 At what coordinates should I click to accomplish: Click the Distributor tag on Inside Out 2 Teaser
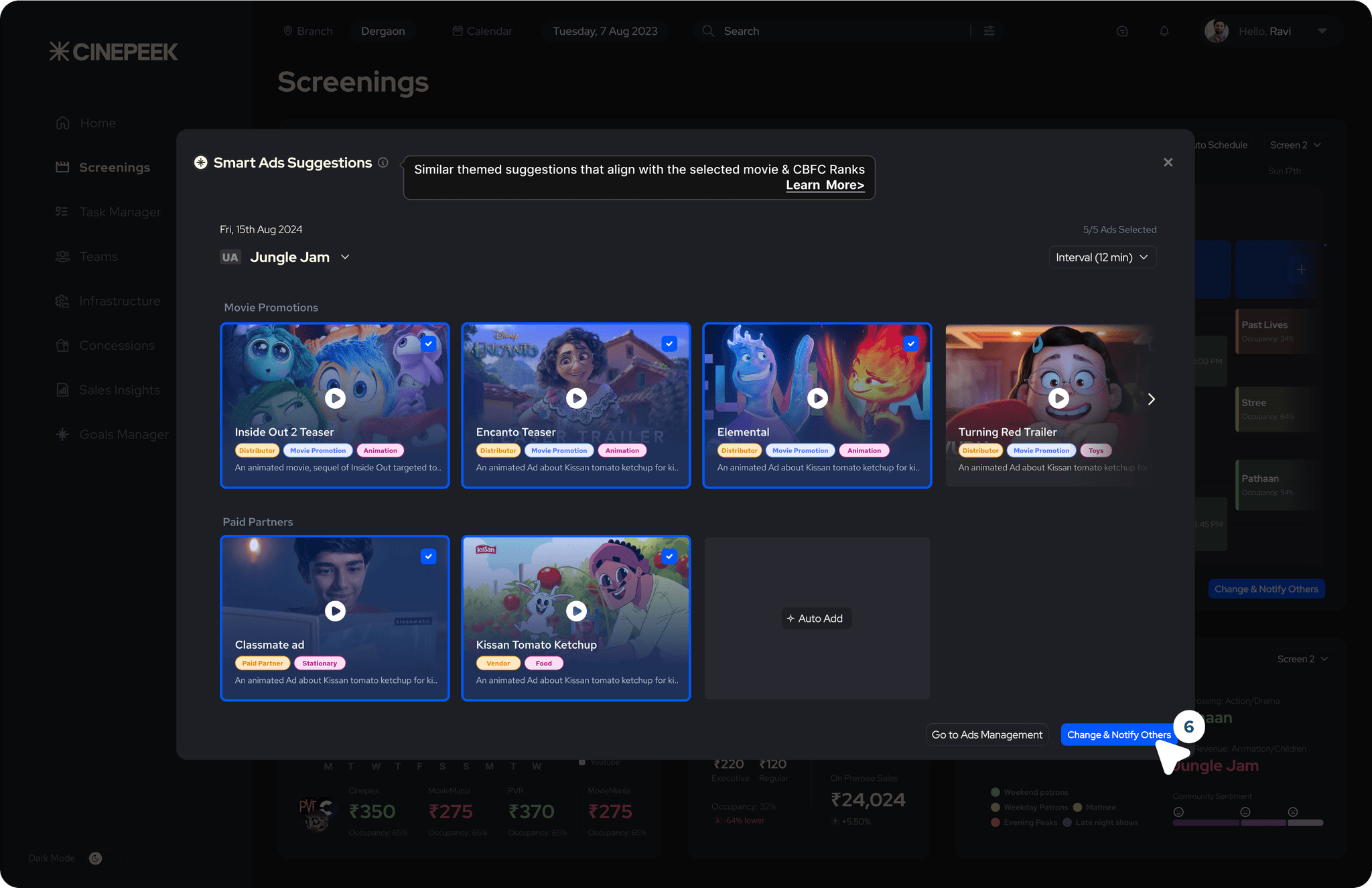[257, 450]
